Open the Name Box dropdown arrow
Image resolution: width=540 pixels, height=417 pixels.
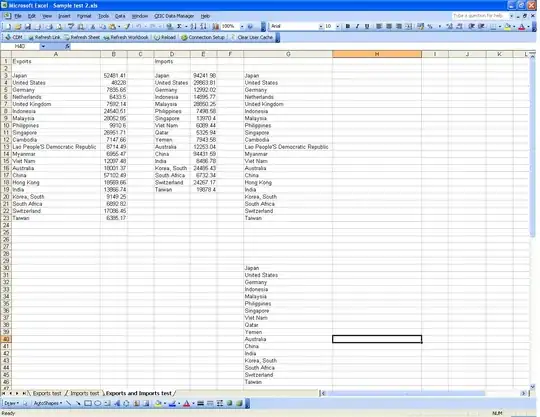43,46
